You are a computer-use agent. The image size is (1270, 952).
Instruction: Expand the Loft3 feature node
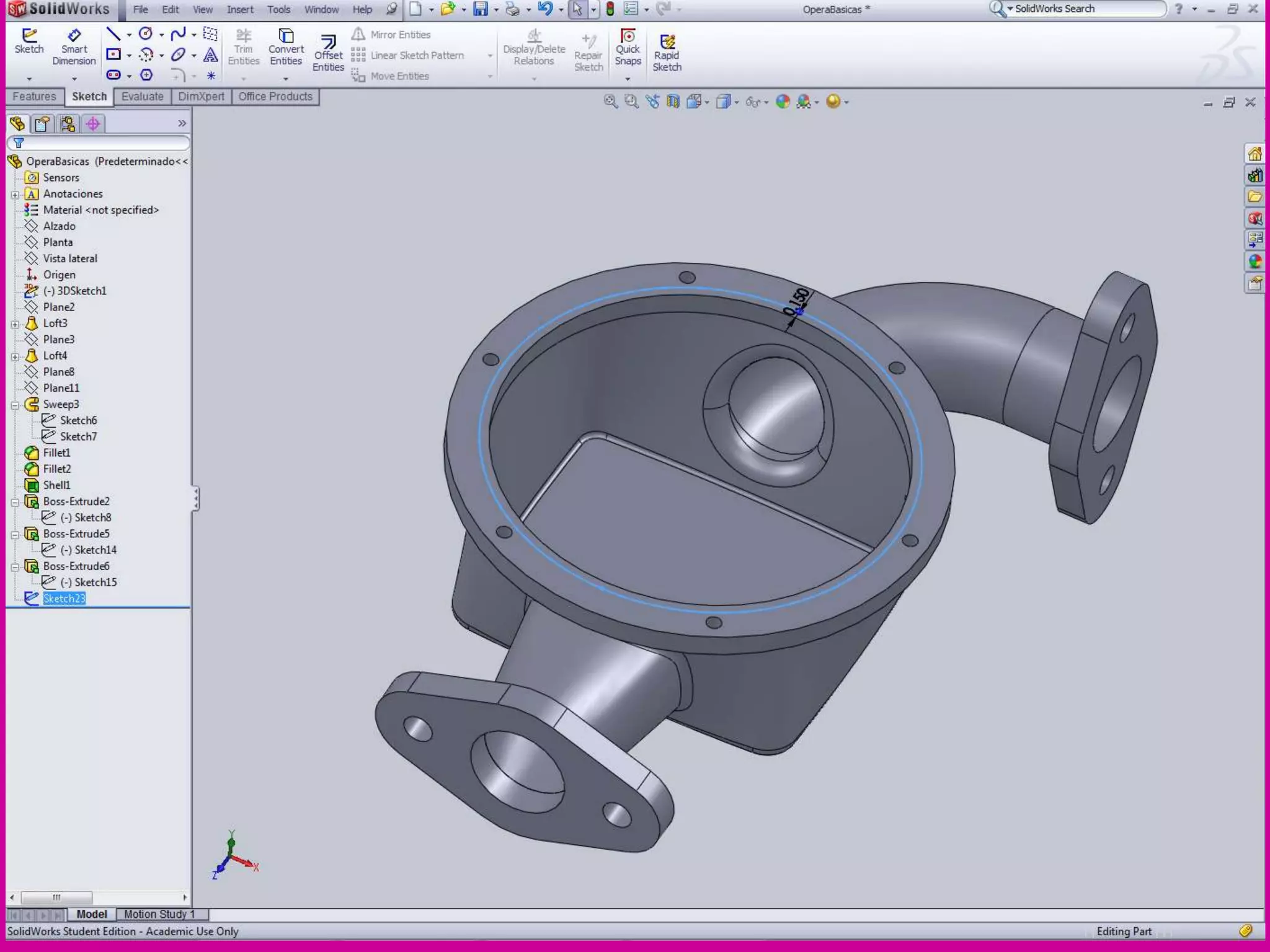tap(15, 324)
